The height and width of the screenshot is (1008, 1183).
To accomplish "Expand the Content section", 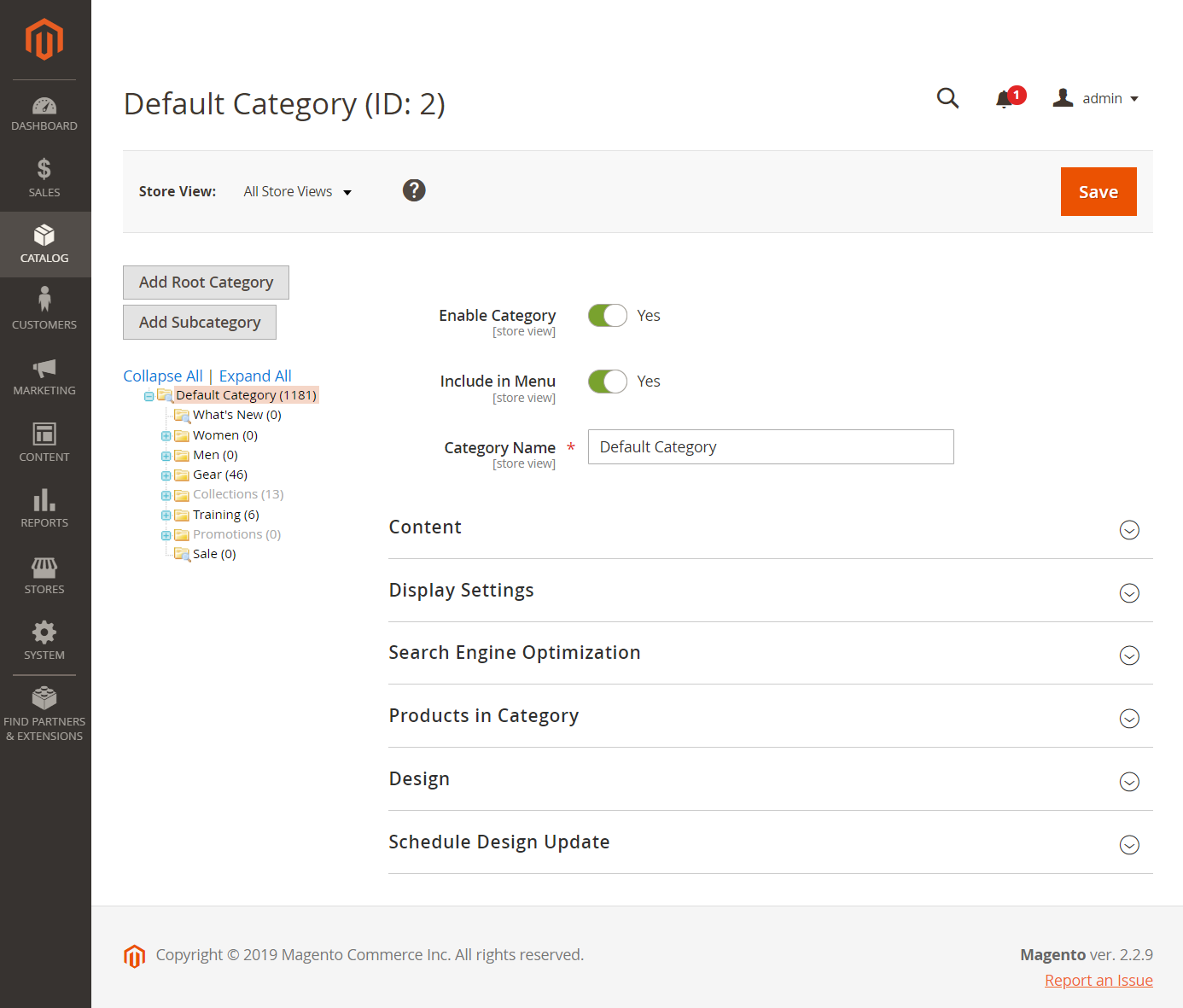I will click(x=771, y=528).
